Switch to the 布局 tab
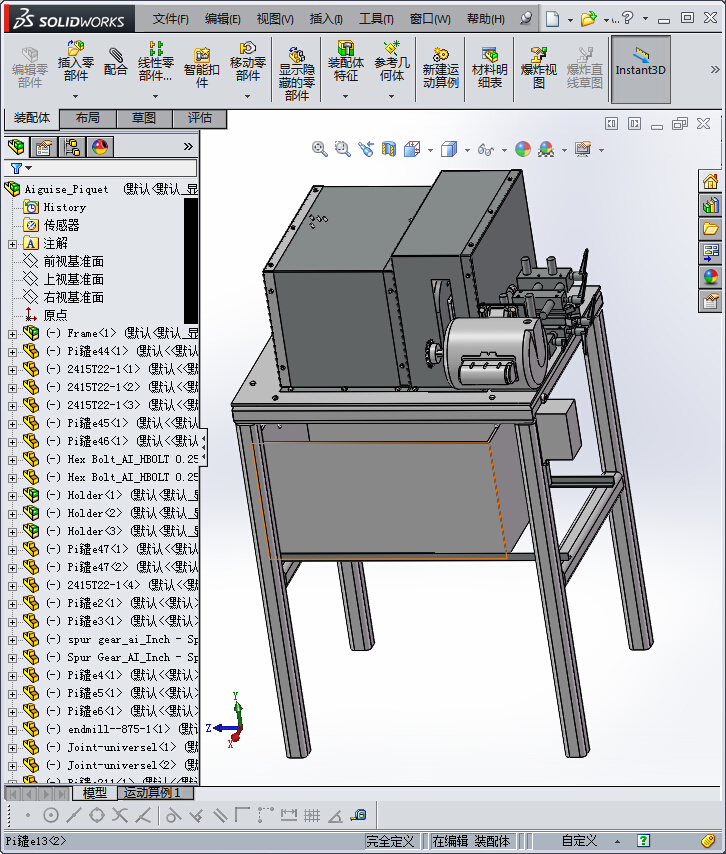726x854 pixels. pyautogui.click(x=88, y=118)
